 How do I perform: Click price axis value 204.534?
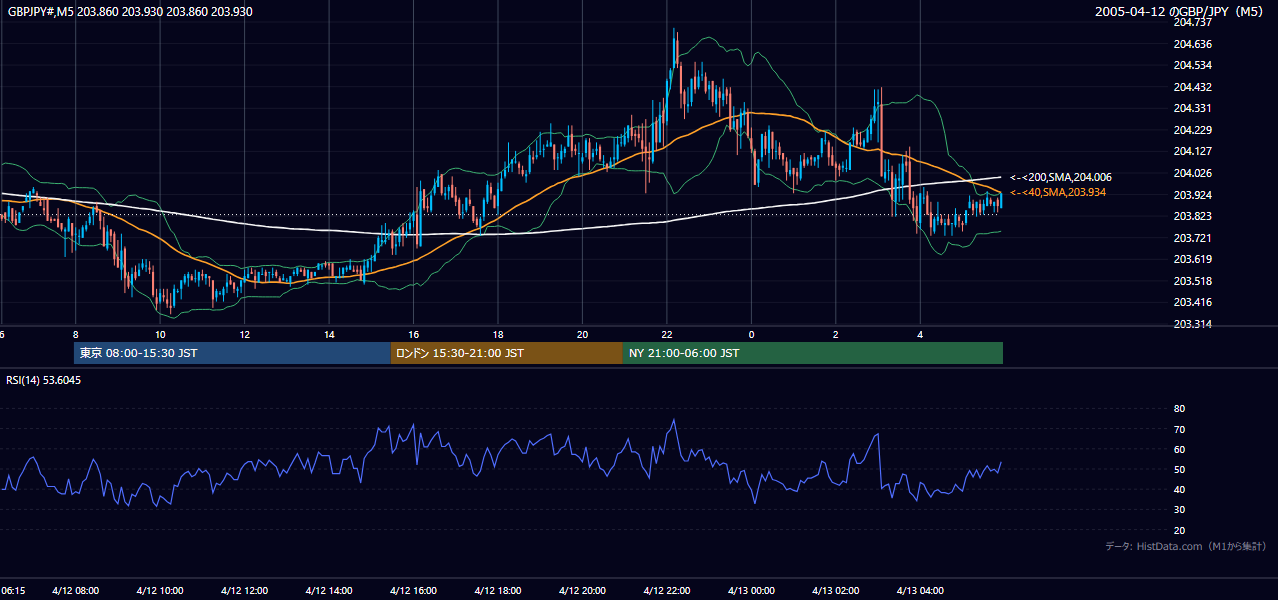1192,66
